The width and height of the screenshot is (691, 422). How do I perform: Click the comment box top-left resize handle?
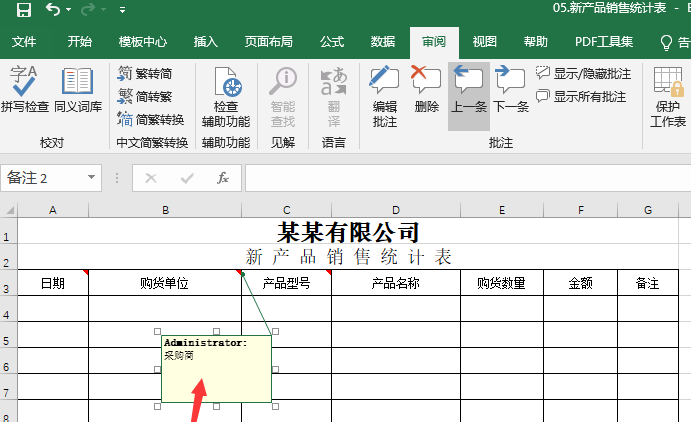click(x=157, y=331)
